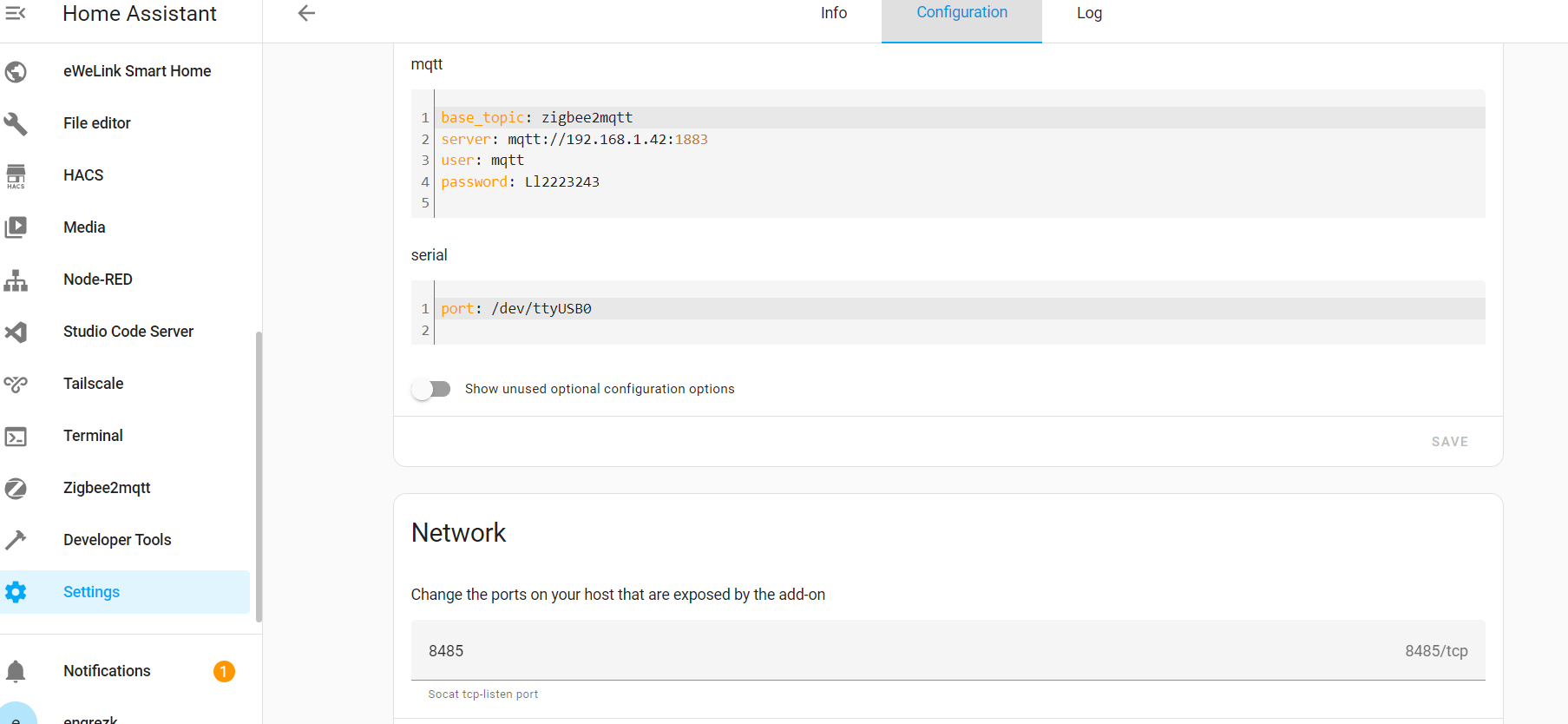Click the HACS store icon
This screenshot has width=1568, height=724.
16,175
